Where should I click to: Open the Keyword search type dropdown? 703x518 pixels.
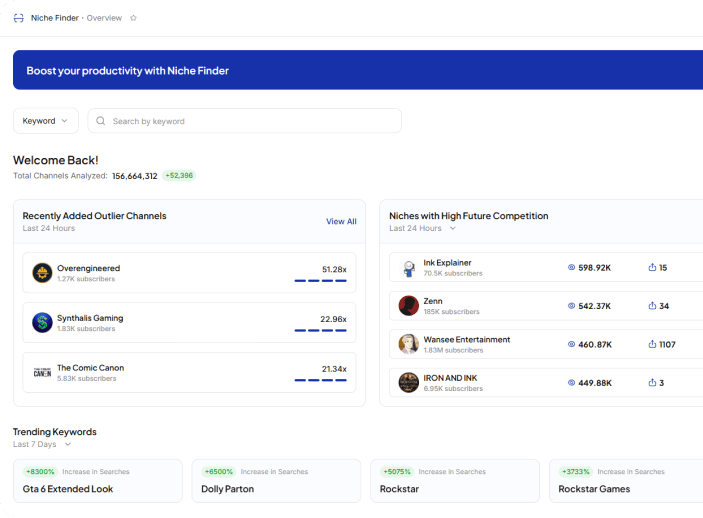46,121
